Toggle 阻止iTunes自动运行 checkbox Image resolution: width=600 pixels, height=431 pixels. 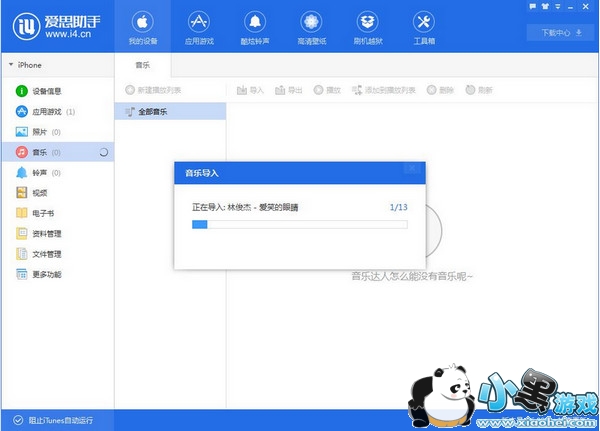pos(18,420)
